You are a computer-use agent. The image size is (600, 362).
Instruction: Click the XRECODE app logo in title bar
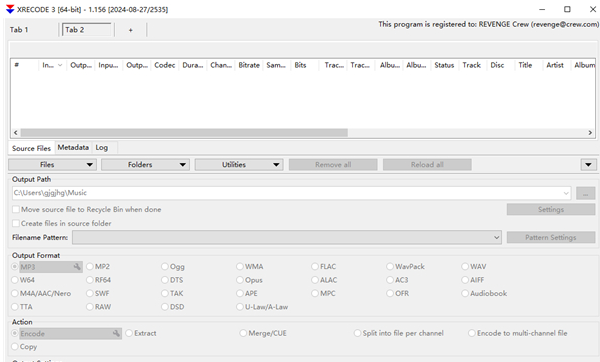coord(10,9)
